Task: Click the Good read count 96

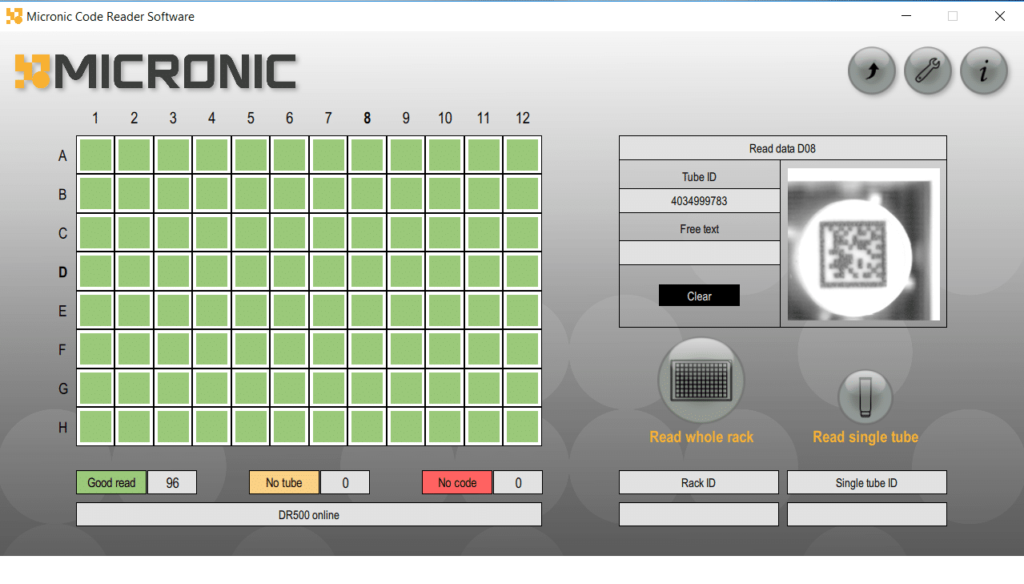Action: tap(172, 483)
